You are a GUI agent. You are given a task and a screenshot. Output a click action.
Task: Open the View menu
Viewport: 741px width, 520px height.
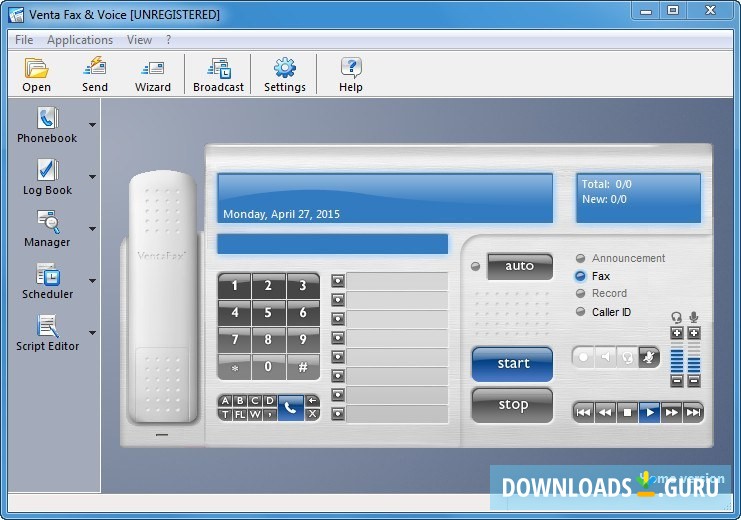click(x=139, y=40)
